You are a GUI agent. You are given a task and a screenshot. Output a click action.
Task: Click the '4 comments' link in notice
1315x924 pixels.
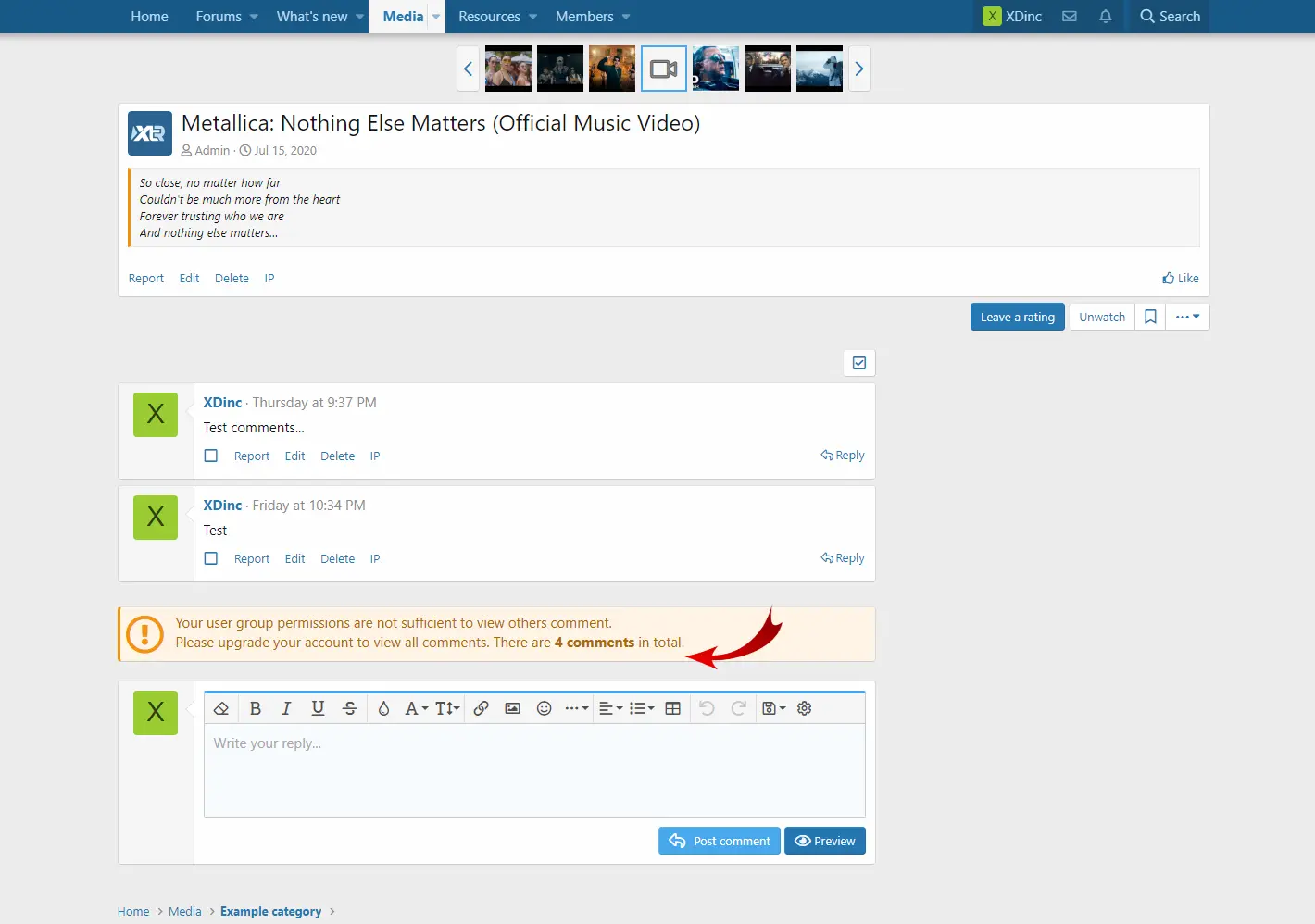[595, 643]
